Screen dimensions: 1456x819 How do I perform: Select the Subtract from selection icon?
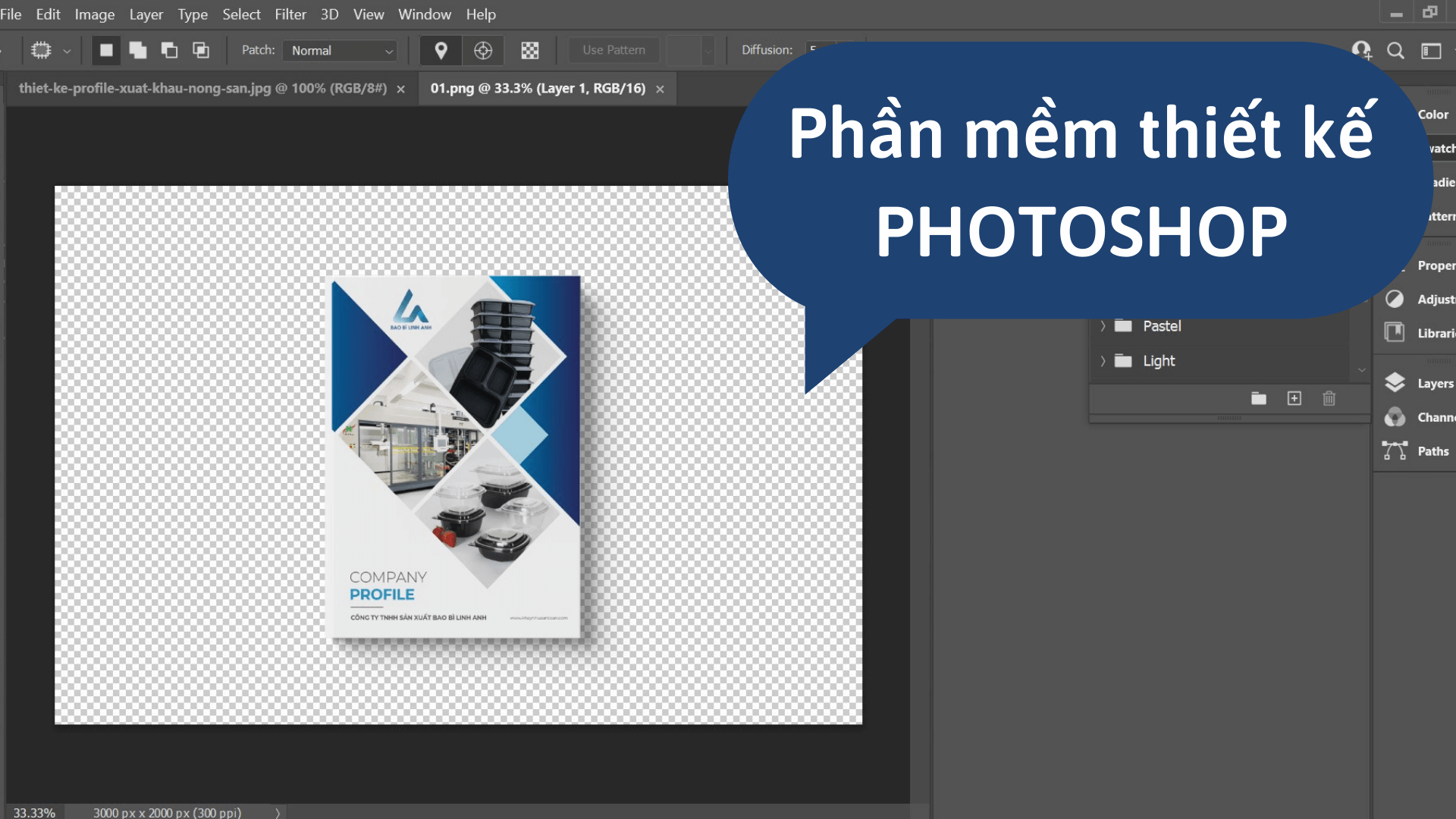(x=169, y=50)
